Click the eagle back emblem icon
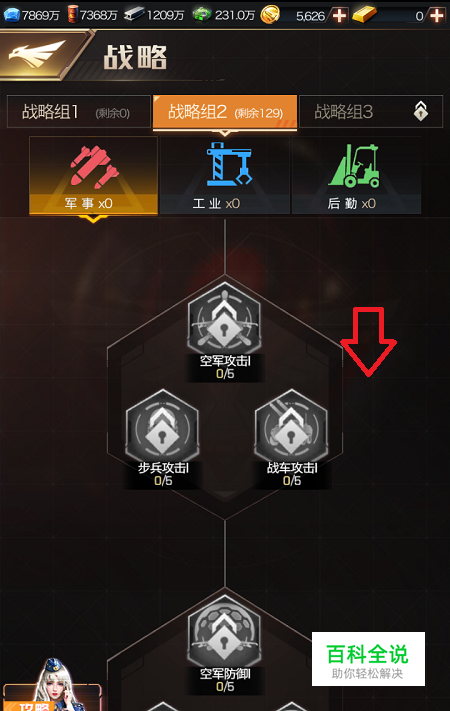This screenshot has width=450, height=711. pyautogui.click(x=36, y=54)
